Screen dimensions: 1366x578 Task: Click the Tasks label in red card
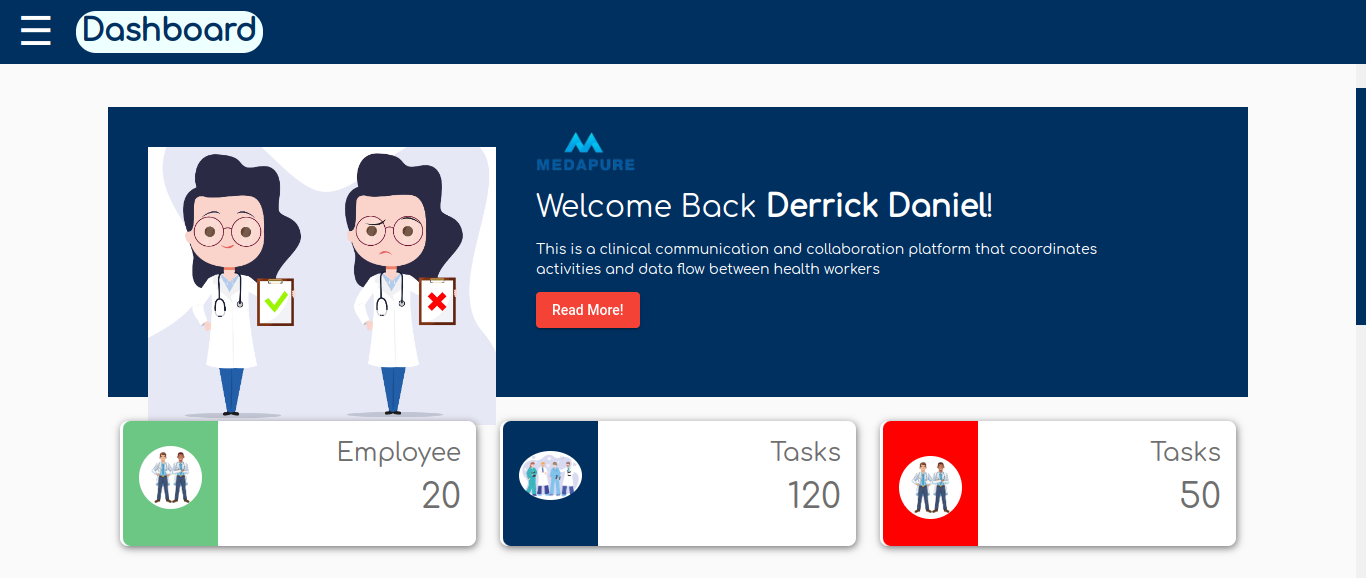1185,452
